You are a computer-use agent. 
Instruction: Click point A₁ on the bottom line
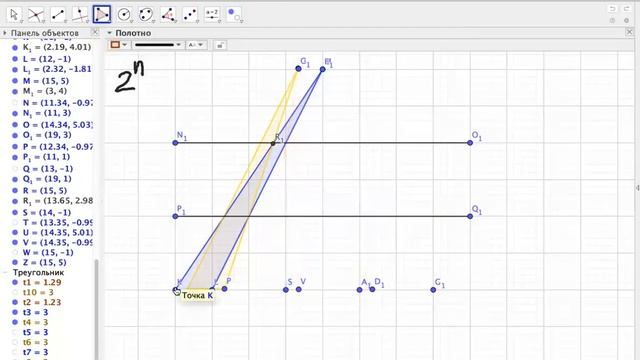point(360,290)
